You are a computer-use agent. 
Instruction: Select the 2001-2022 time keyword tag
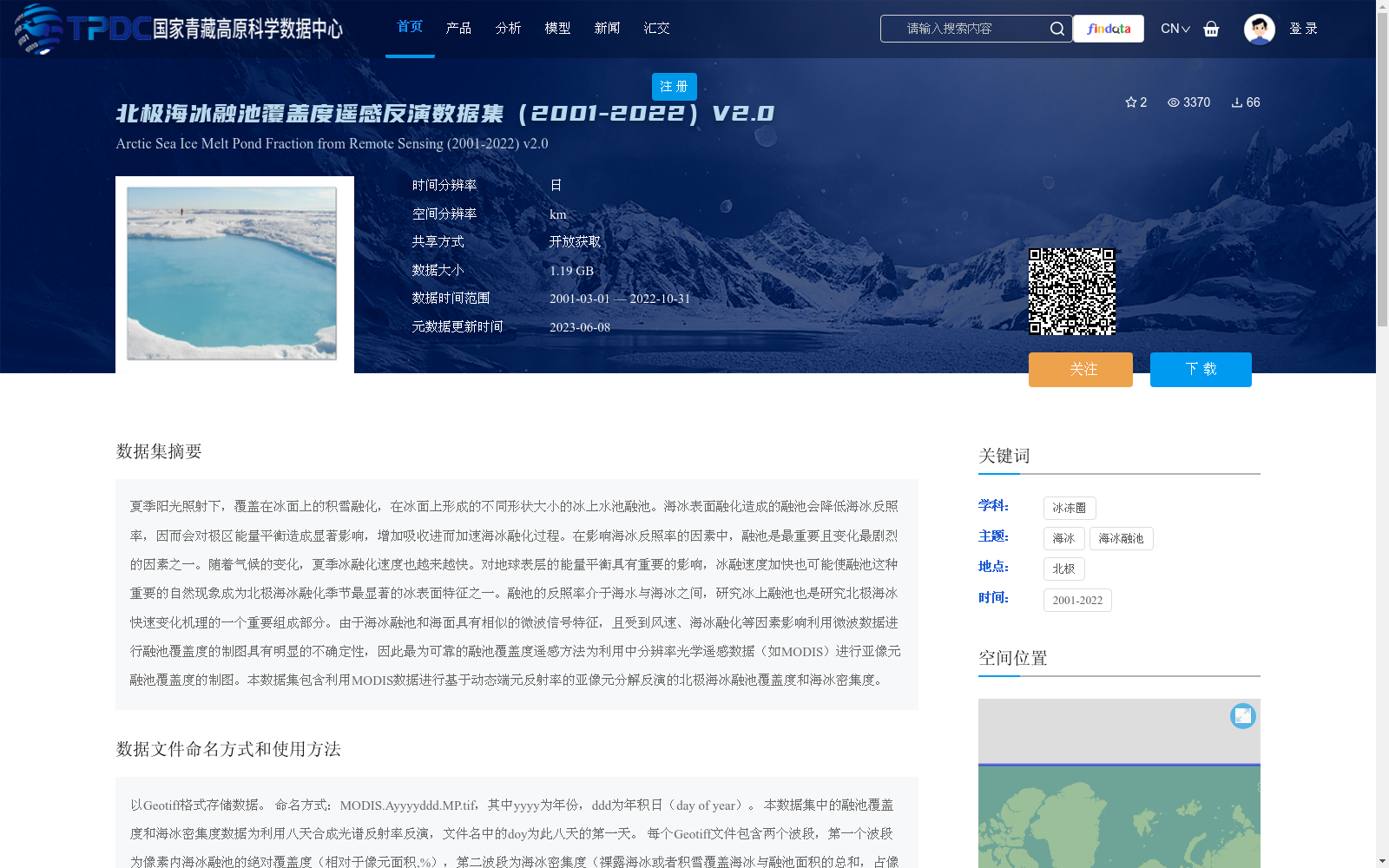coord(1077,600)
